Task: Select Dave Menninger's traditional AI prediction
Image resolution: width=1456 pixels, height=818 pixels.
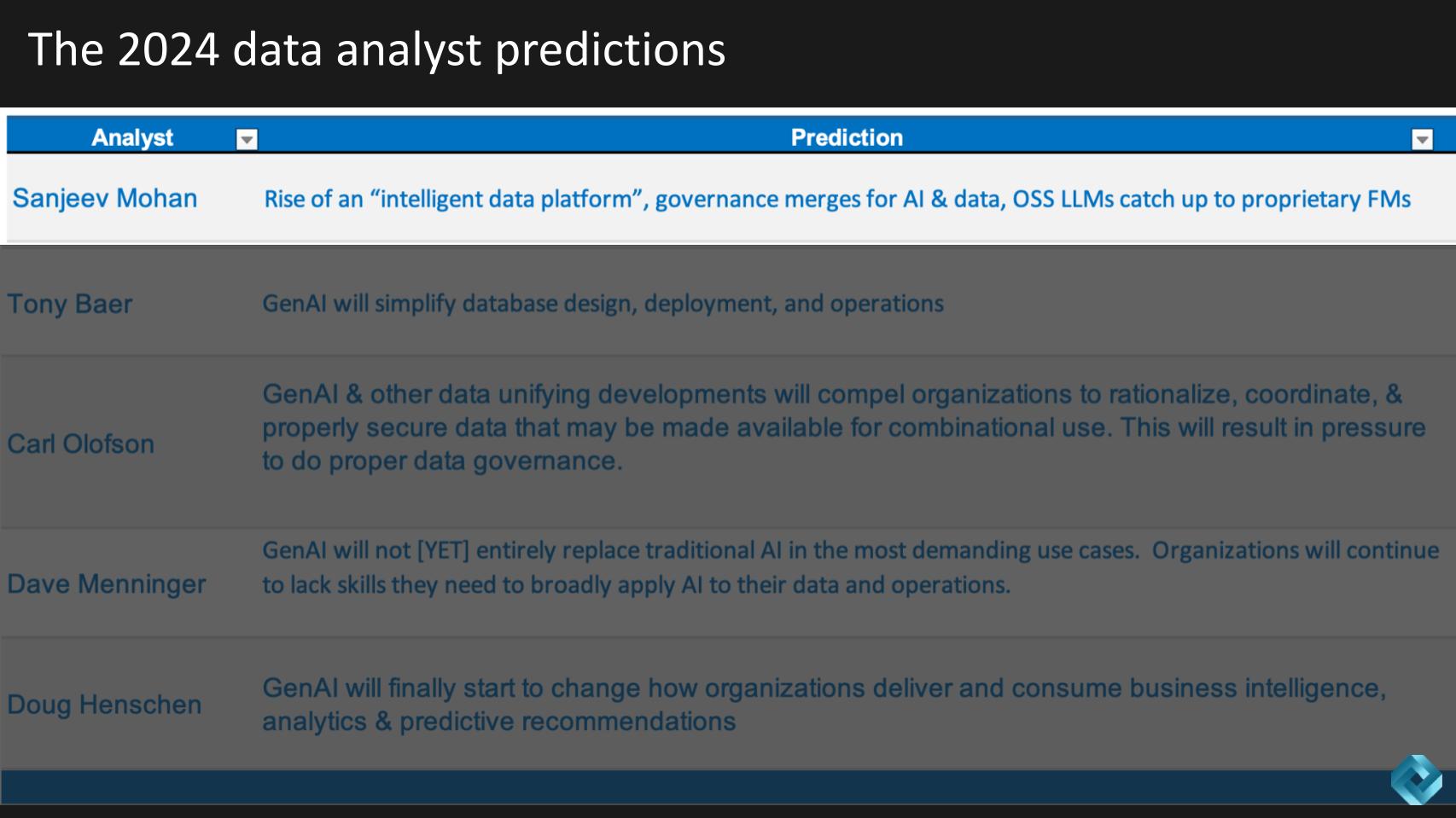Action: 850,567
